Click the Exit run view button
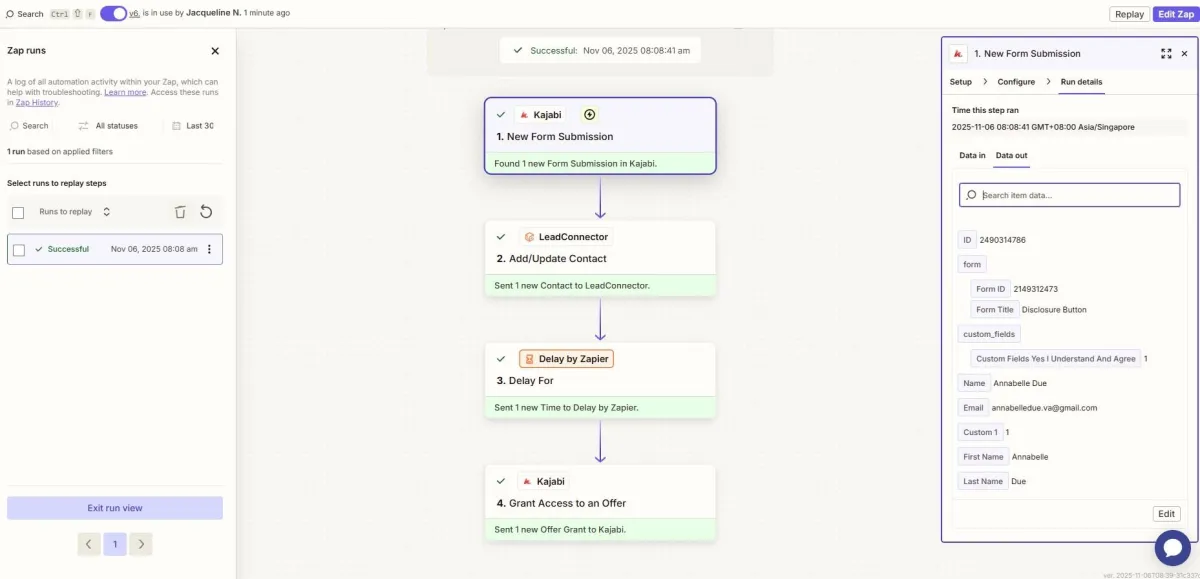The height and width of the screenshot is (579, 1200). coord(115,508)
